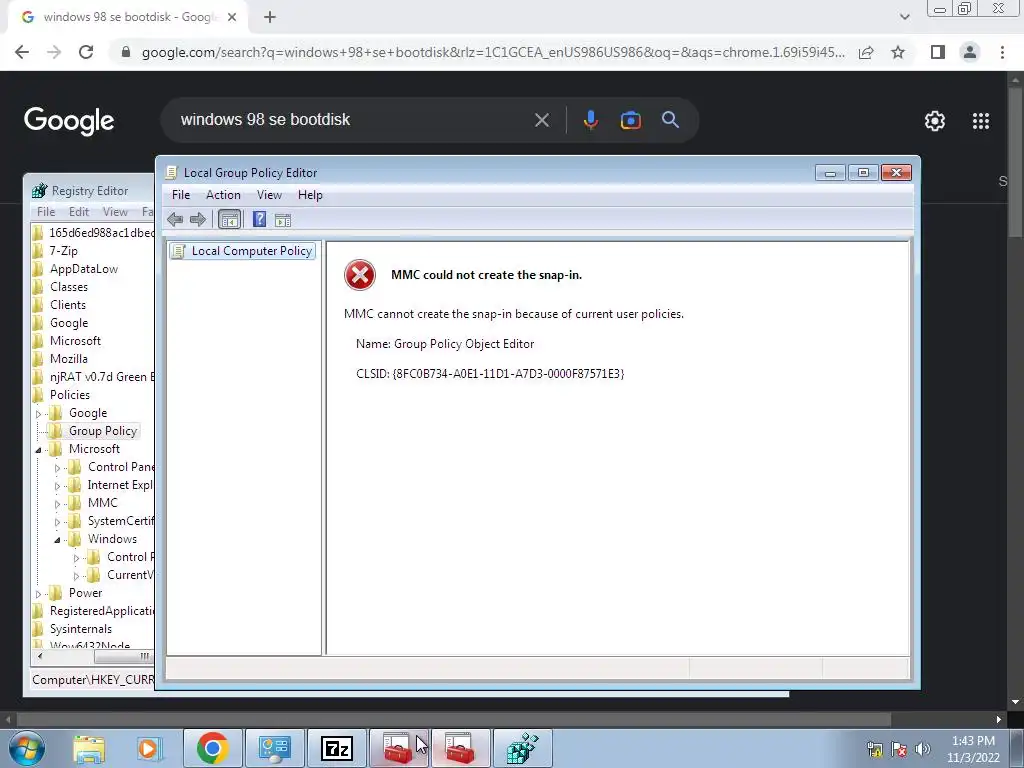Click the Chrome address bar URL

493,52
